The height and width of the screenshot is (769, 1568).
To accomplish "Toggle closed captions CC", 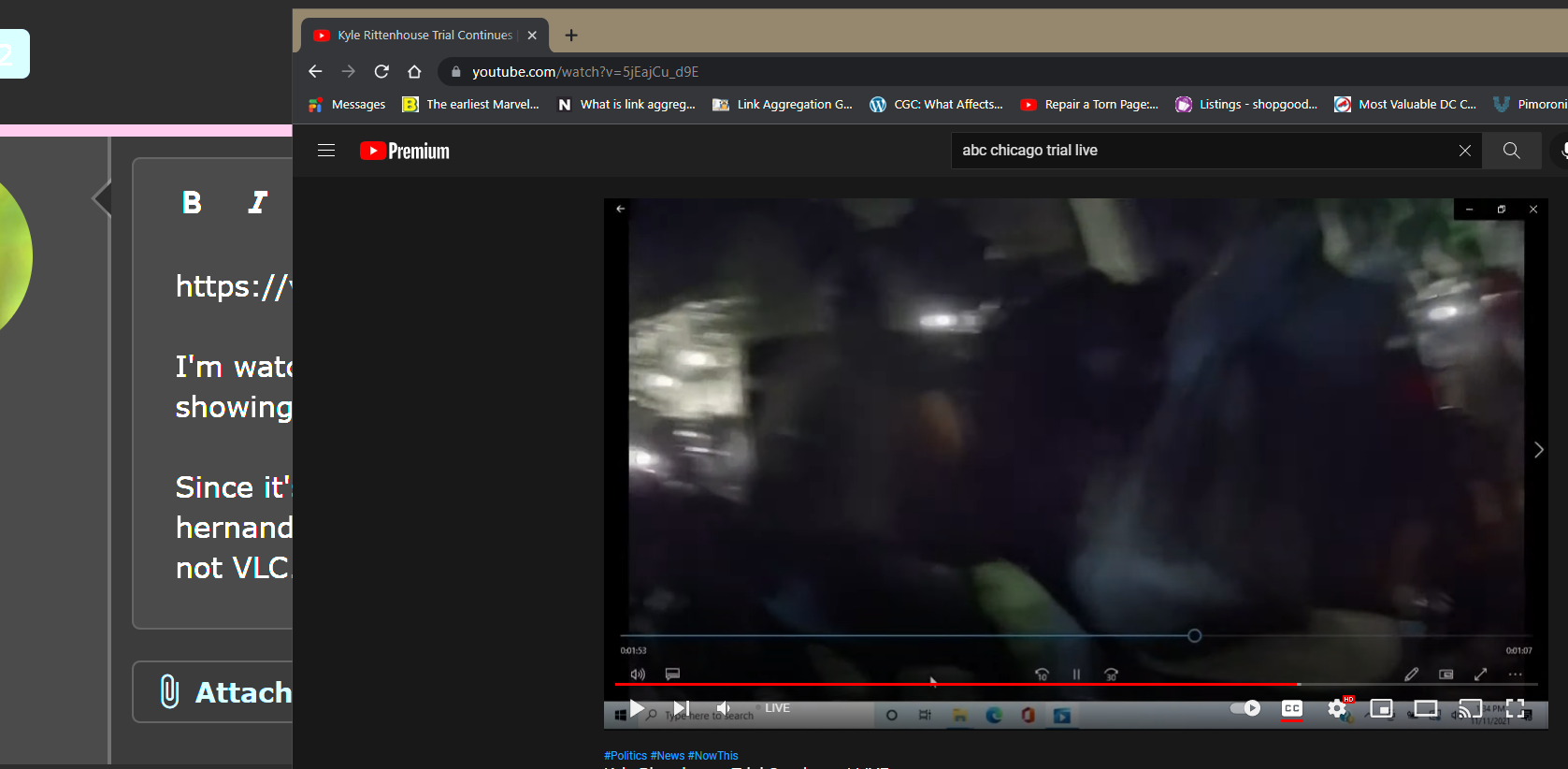I will (1292, 709).
